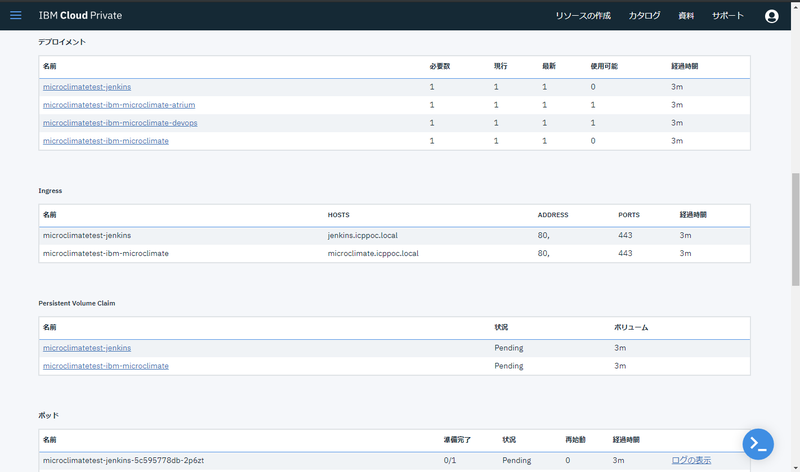The height and width of the screenshot is (472, 800).
Task: Open microclimatetest-ibm-microclimate-devops deployment link
Action: (x=120, y=122)
